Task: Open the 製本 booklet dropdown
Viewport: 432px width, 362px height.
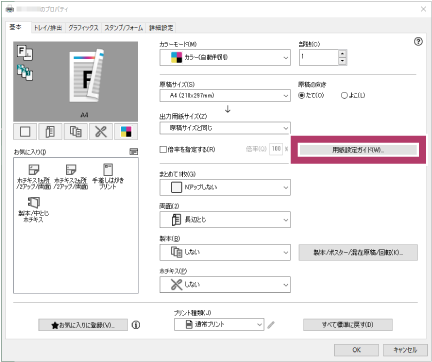Action: (225, 252)
